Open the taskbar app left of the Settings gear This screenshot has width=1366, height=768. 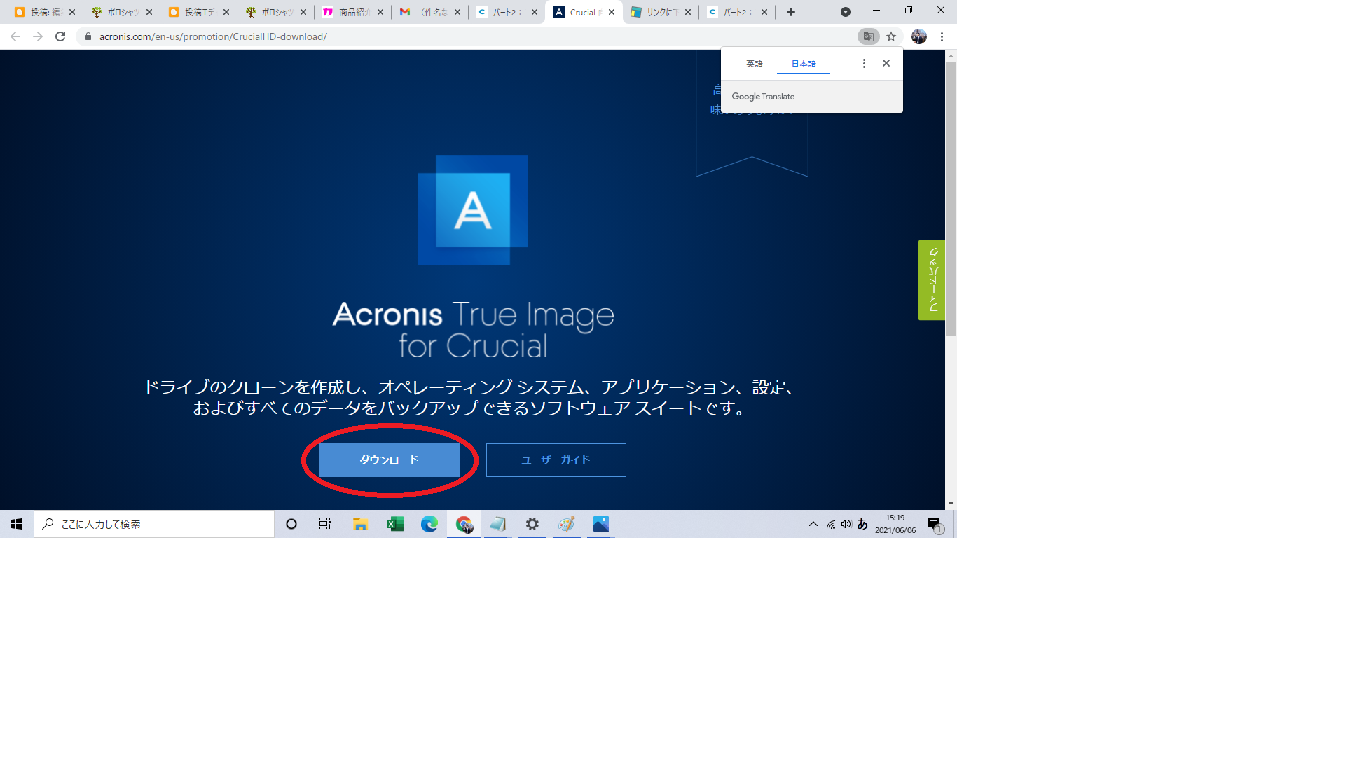[x=498, y=524]
